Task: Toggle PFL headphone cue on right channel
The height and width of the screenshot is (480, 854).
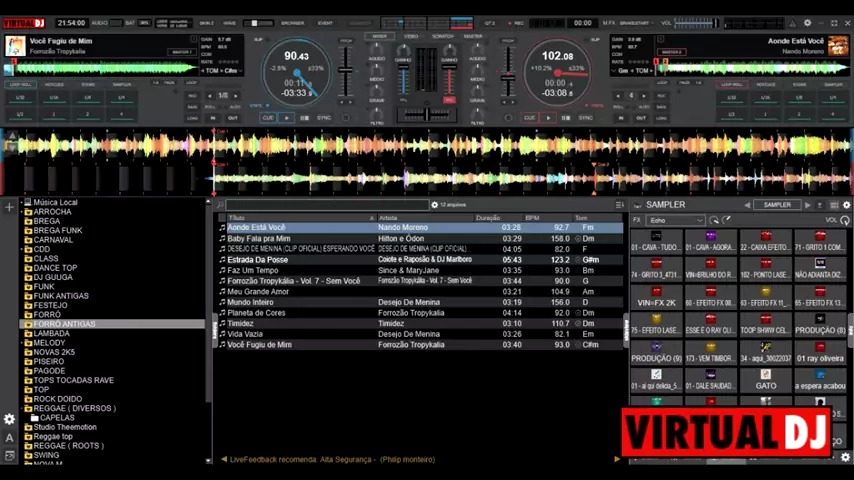Action: point(449,101)
